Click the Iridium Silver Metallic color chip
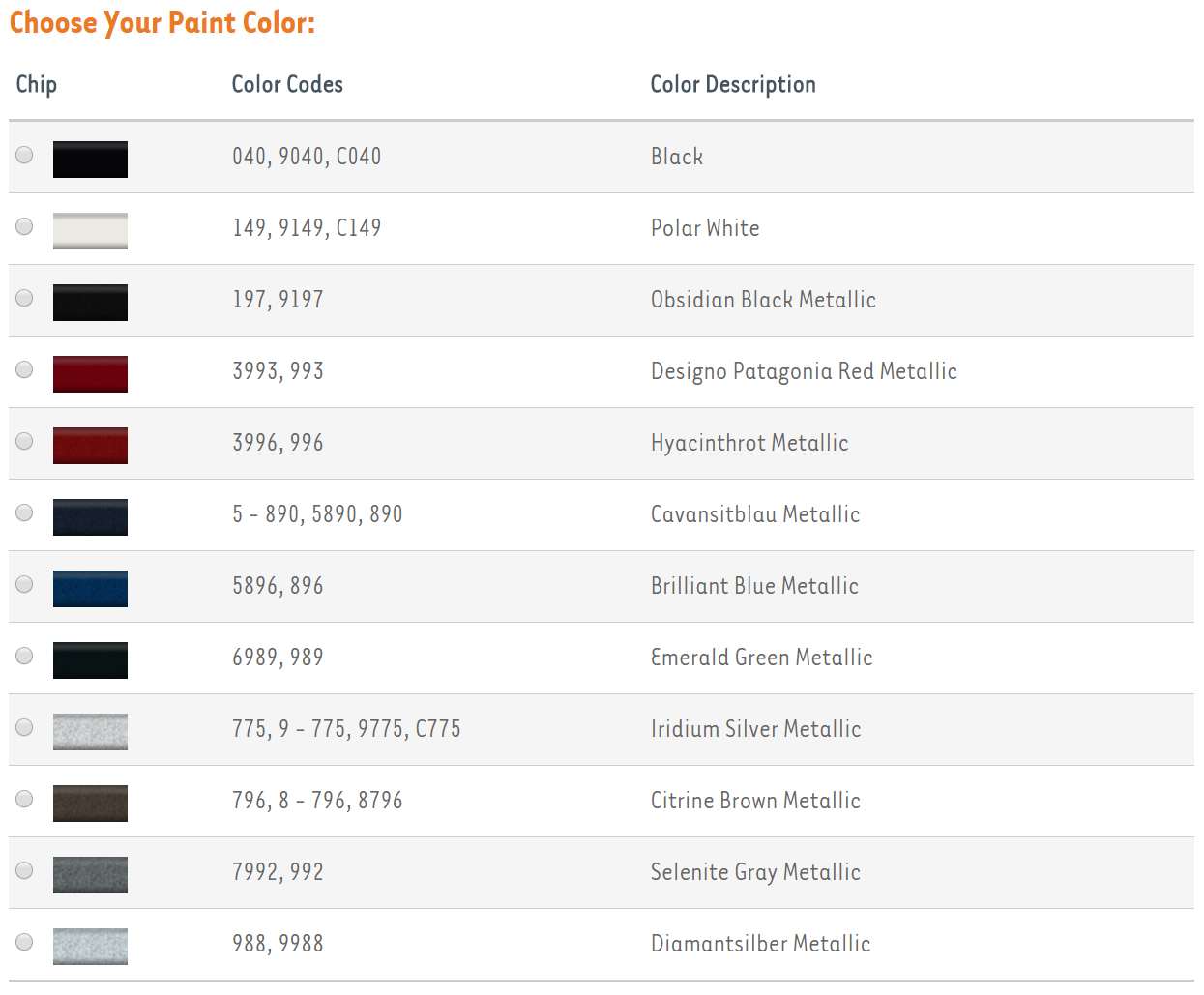The height and width of the screenshot is (995, 1204). (90, 732)
